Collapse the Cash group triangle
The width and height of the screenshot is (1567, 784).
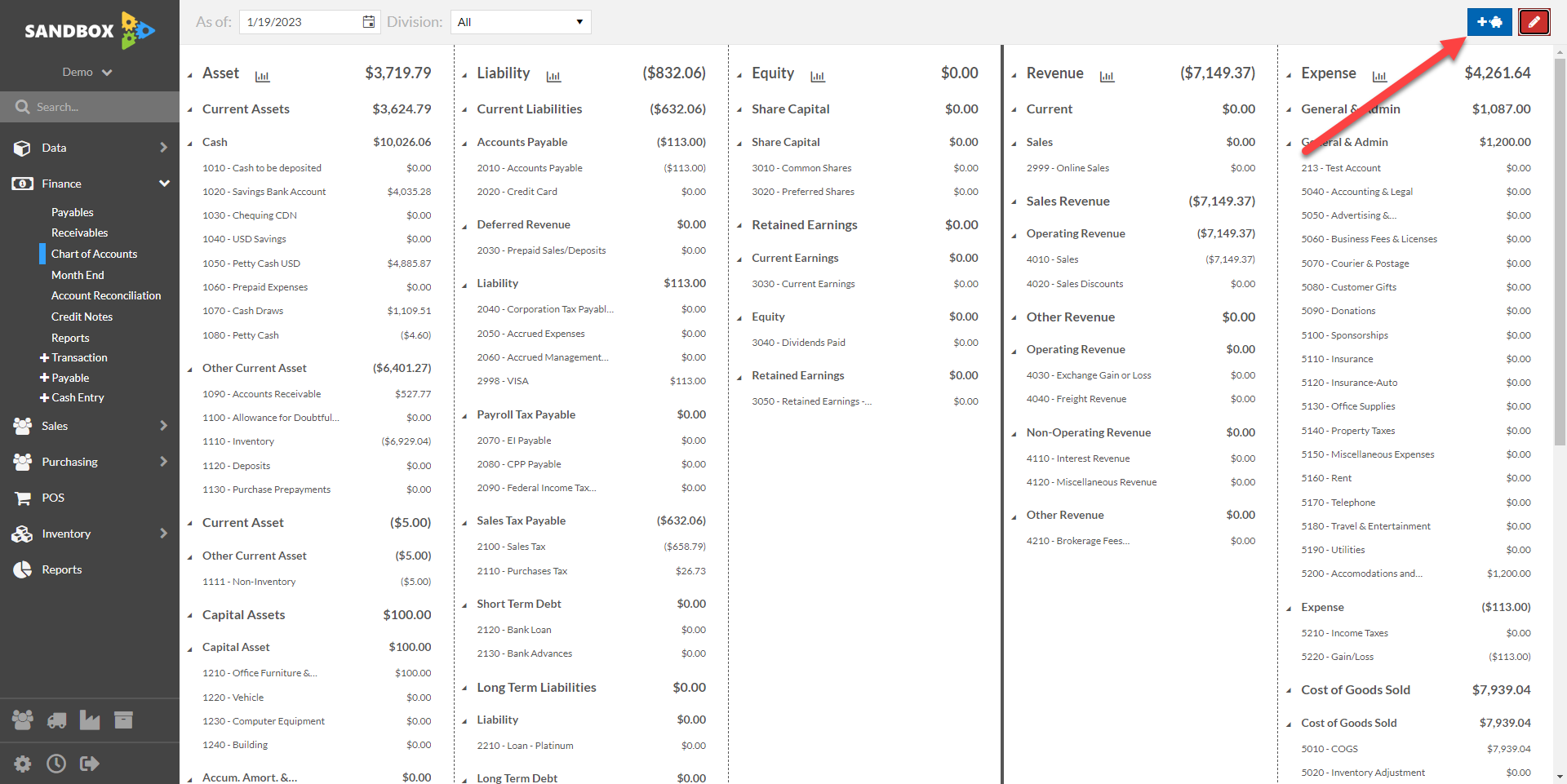(x=191, y=143)
